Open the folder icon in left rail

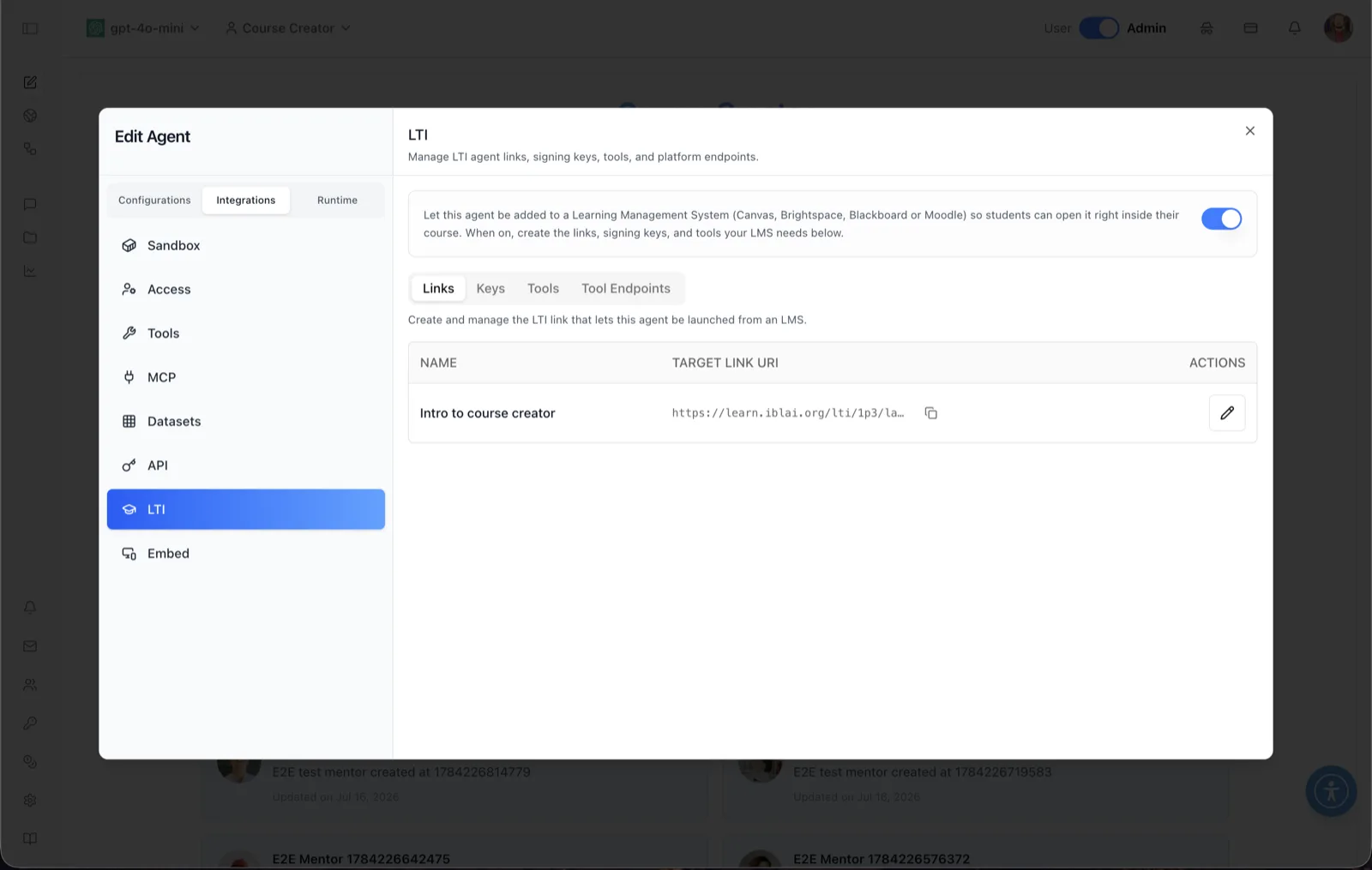(30, 237)
